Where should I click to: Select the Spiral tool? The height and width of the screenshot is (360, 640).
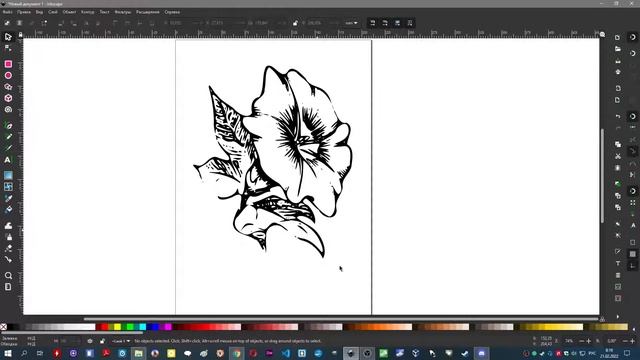(x=8, y=109)
